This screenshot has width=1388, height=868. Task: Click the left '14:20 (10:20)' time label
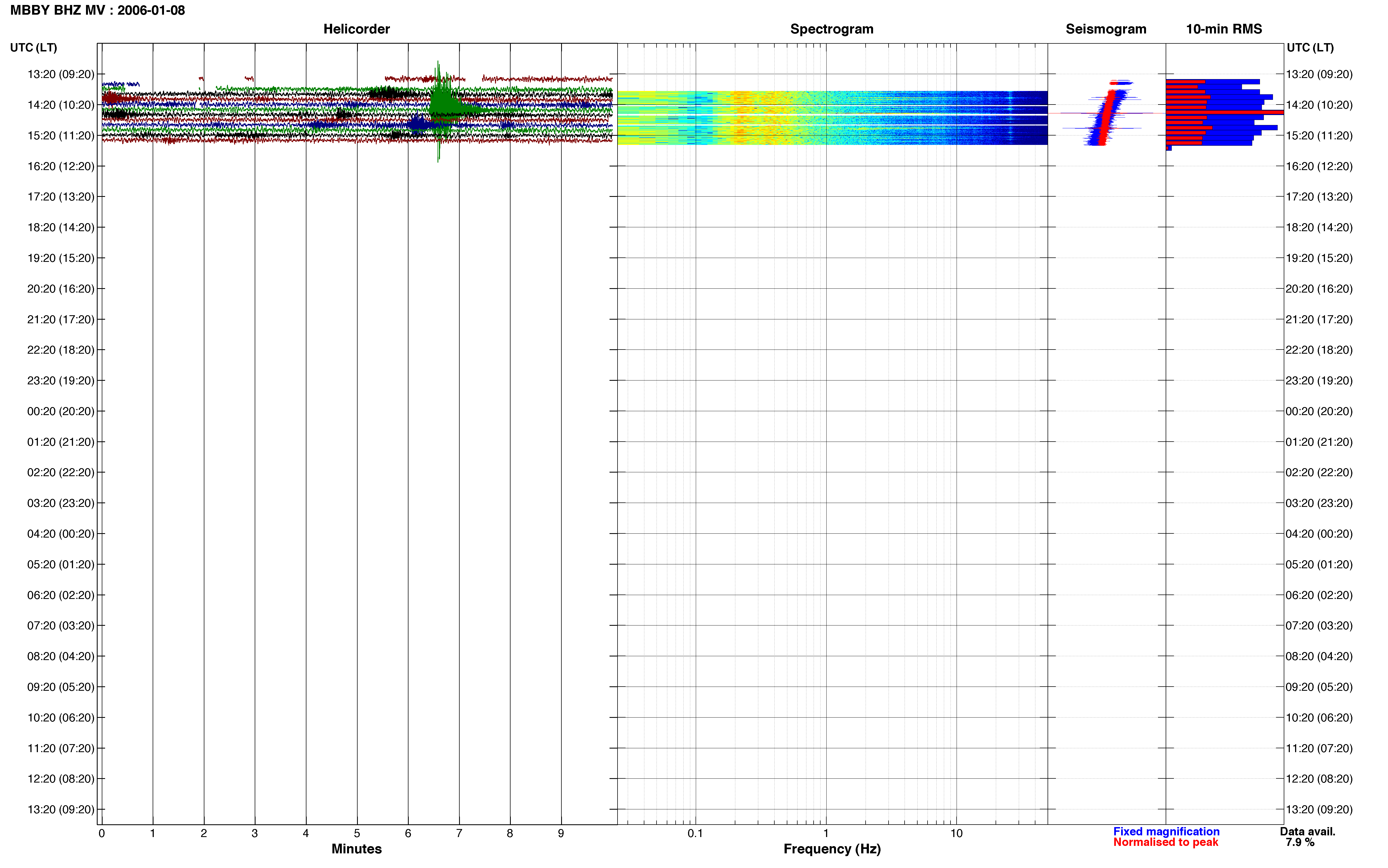pyautogui.click(x=61, y=105)
